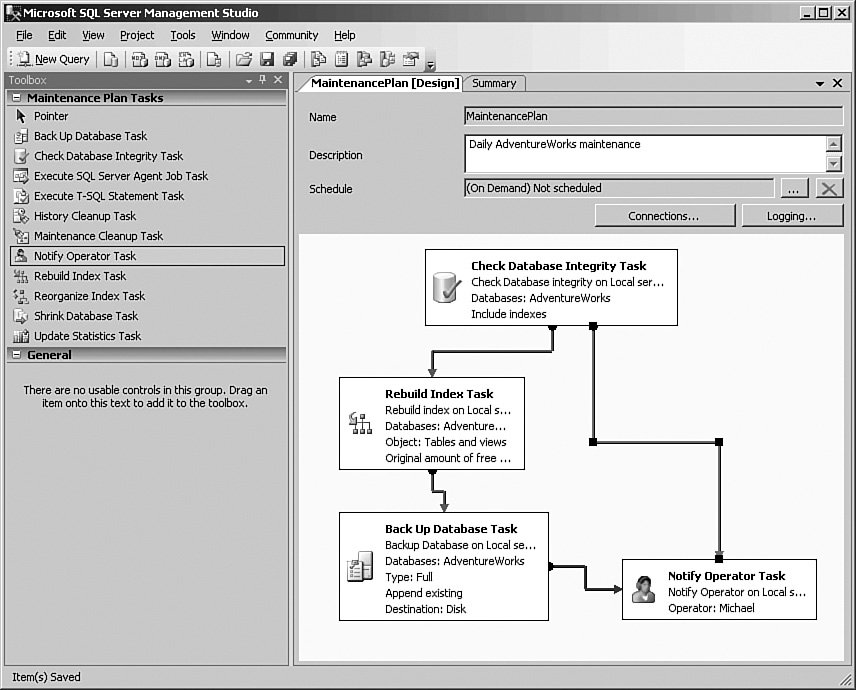This screenshot has height=690, width=856.
Task: Click the Open File folder icon
Action: point(243,59)
